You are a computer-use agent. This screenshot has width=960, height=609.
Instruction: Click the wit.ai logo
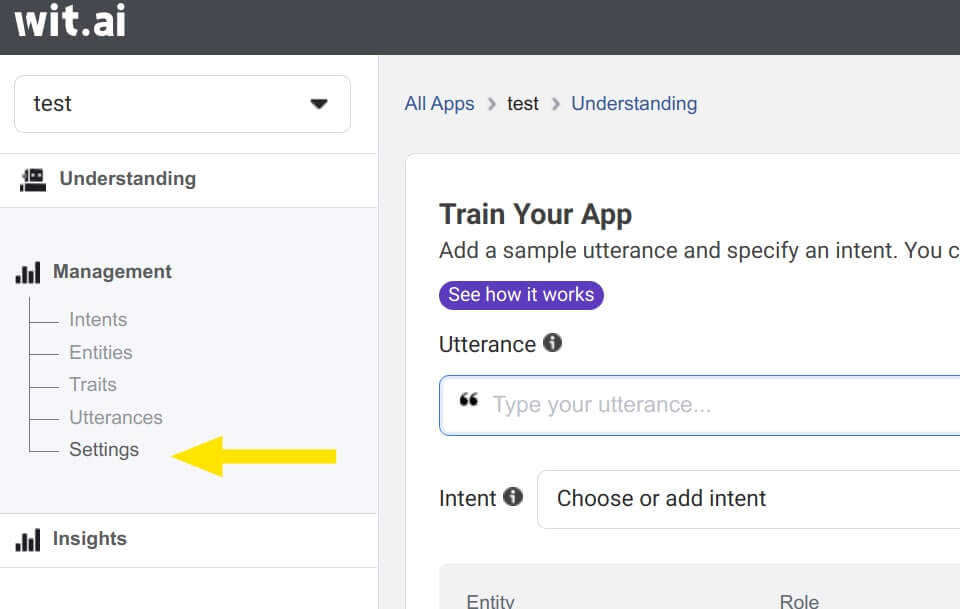coord(70,20)
